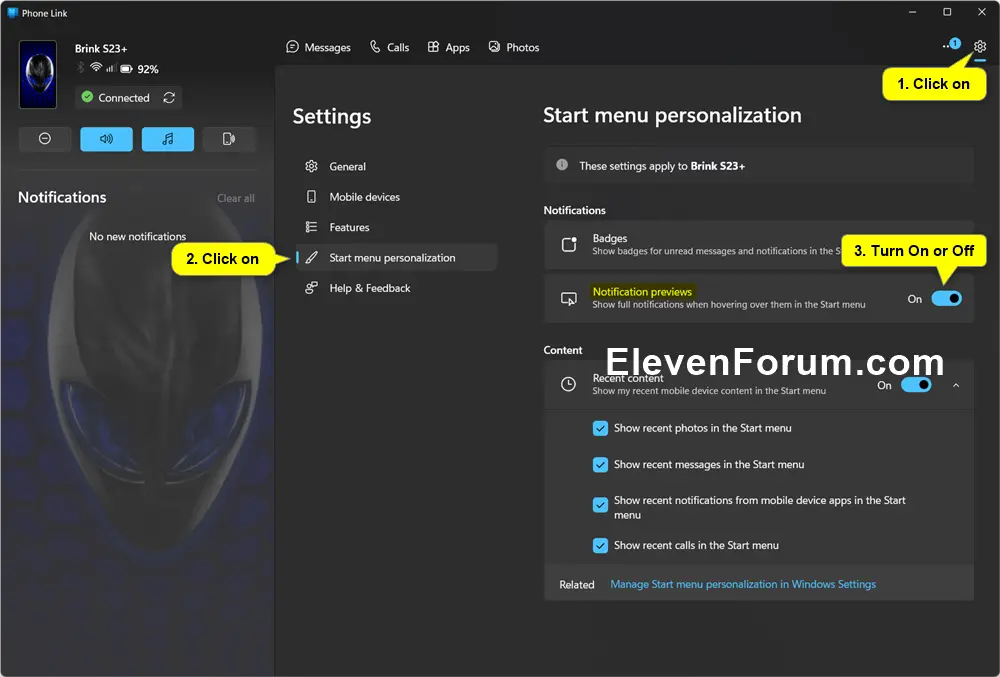The image size is (1000, 677).
Task: Click the Start menu personalization page heading
Action: [672, 115]
